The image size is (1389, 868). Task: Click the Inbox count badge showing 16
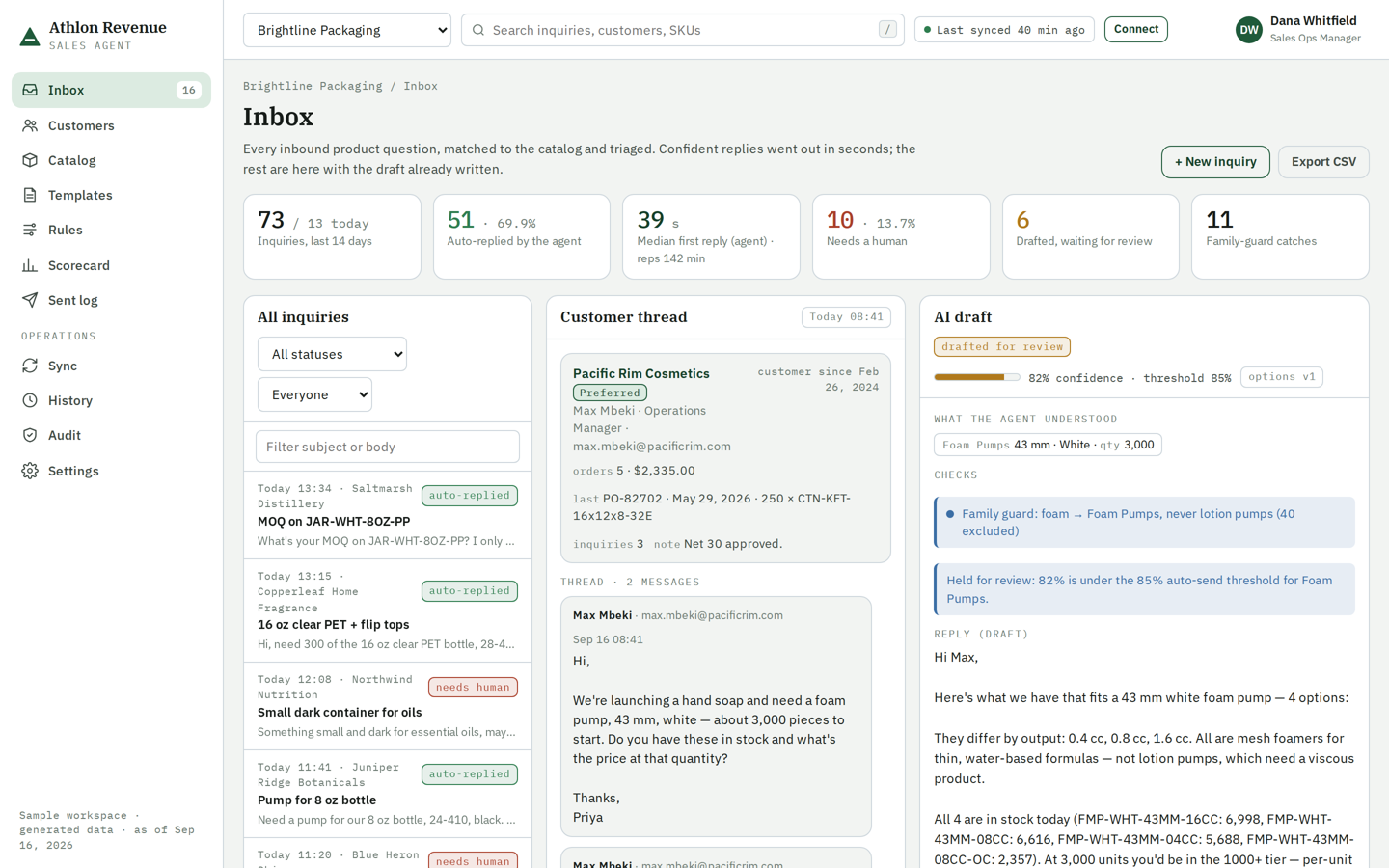click(189, 90)
